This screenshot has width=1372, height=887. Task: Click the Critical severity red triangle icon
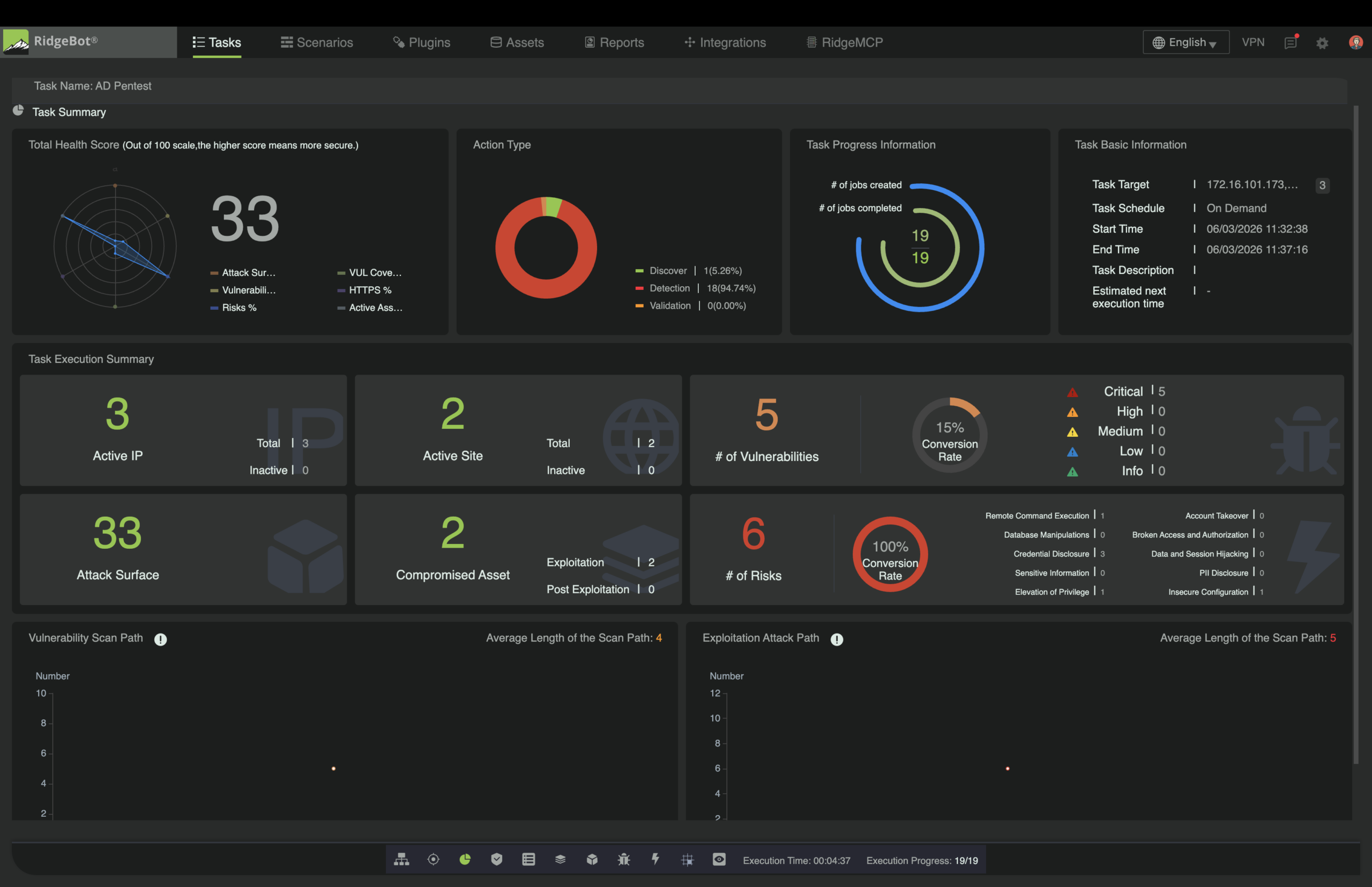1072,393
